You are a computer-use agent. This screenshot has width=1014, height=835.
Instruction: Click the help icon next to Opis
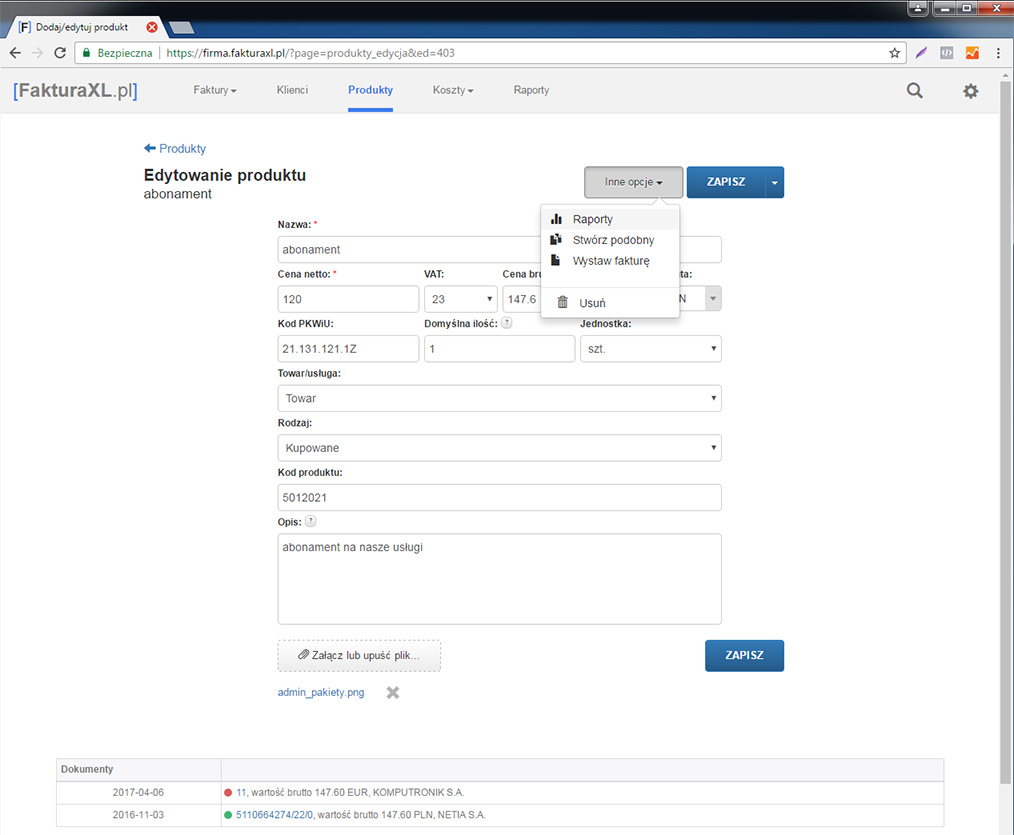tap(310, 522)
